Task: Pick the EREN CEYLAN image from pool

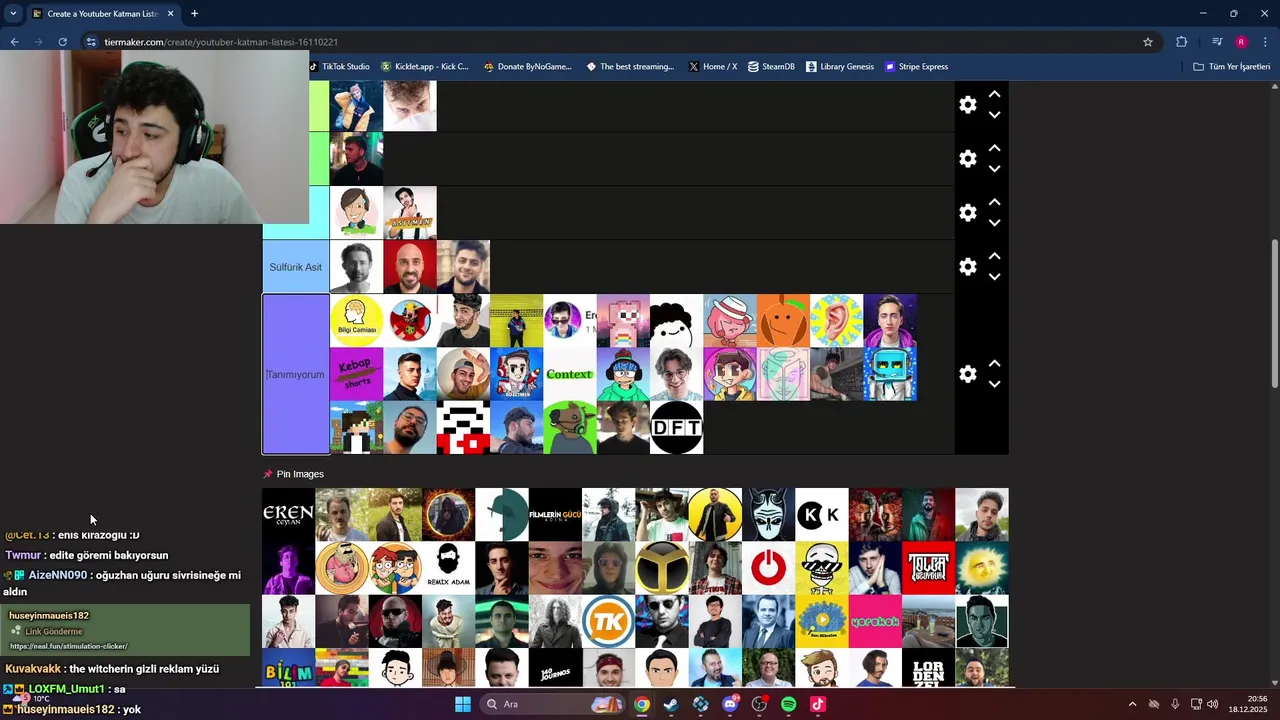Action: pos(288,514)
